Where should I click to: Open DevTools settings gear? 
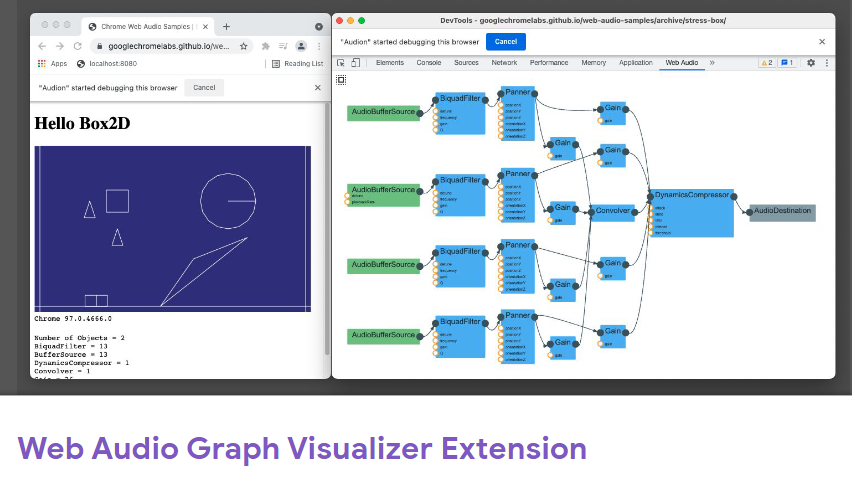point(811,63)
